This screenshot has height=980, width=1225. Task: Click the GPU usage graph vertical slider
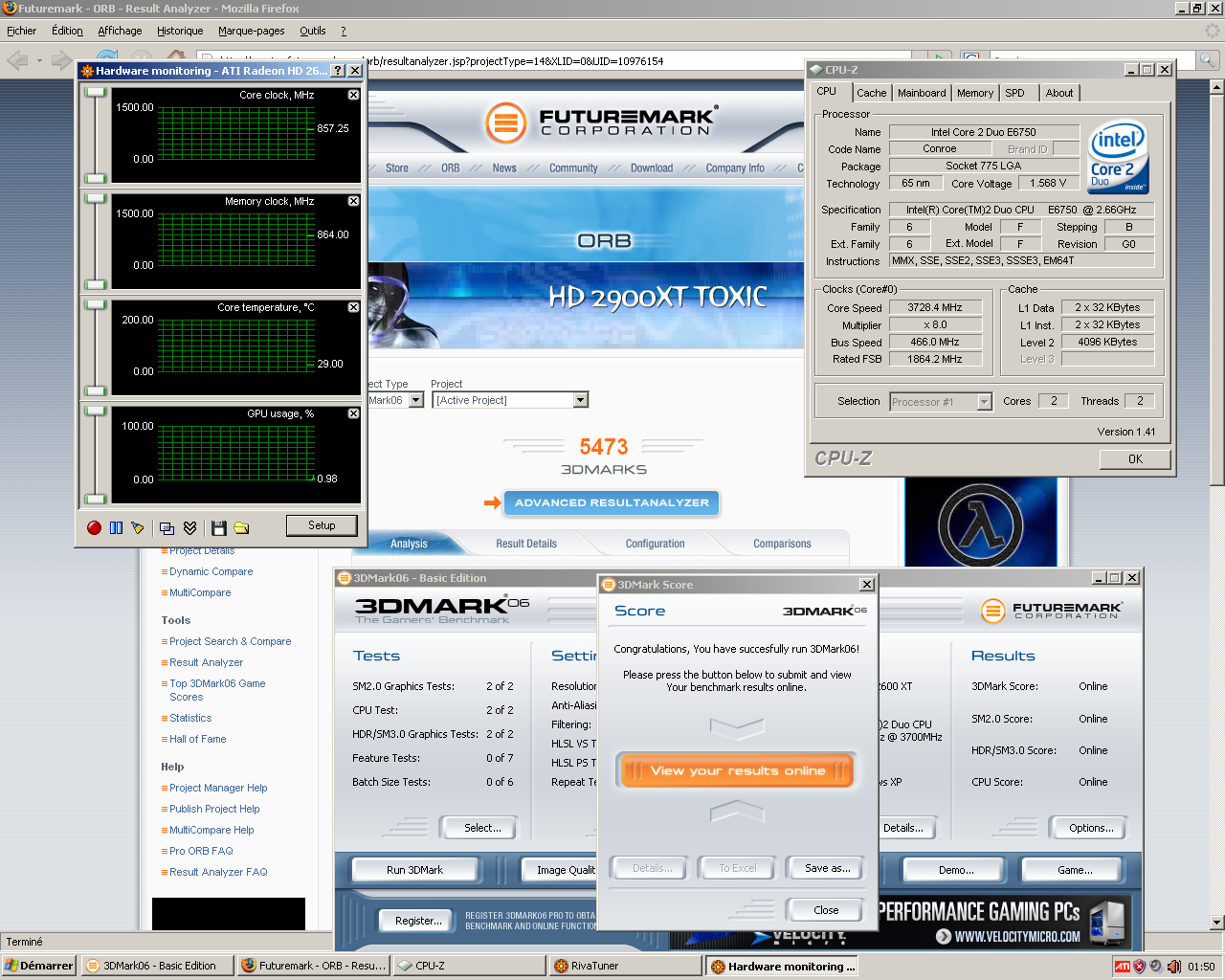point(95,455)
